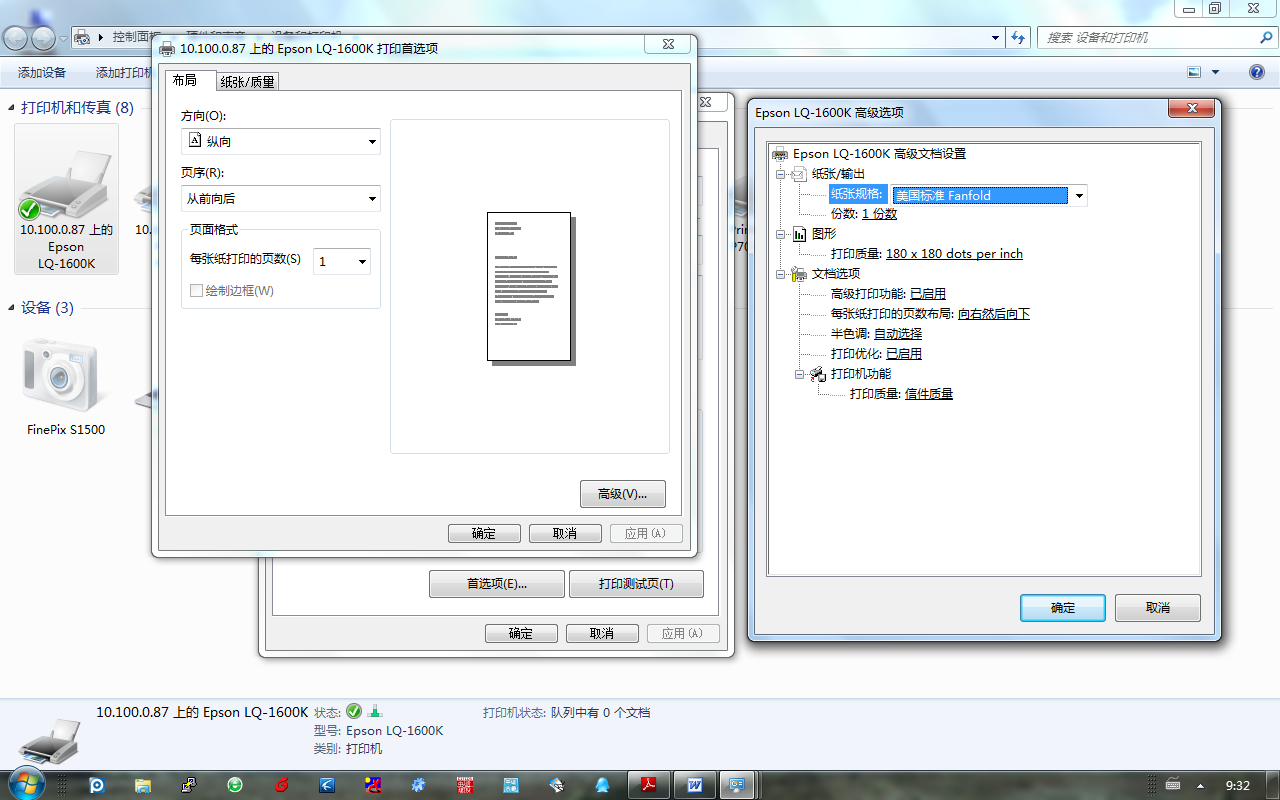
Task: Click the large printer icon in the details pane
Action: [49, 741]
